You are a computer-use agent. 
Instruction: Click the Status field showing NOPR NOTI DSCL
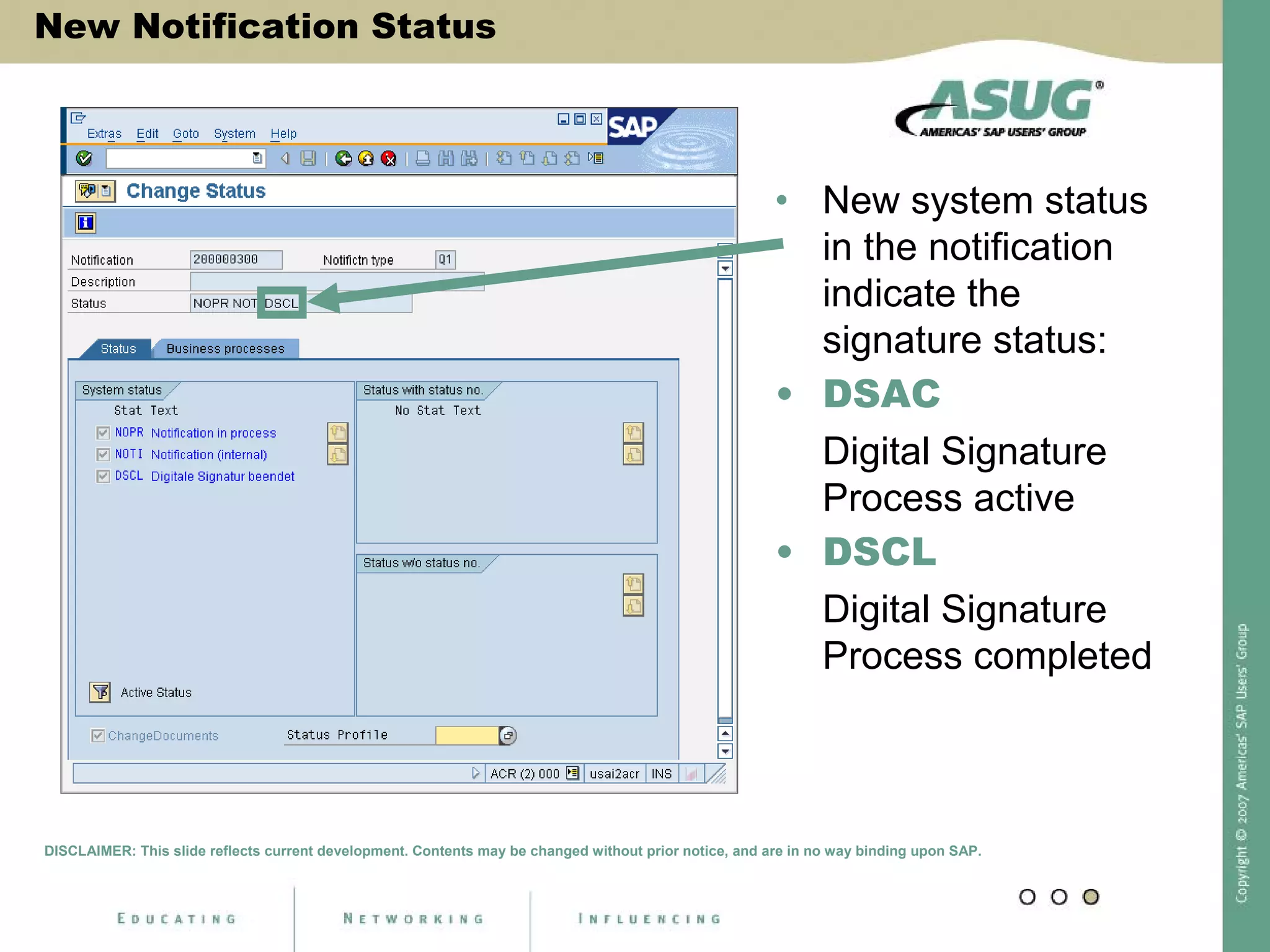[301, 303]
